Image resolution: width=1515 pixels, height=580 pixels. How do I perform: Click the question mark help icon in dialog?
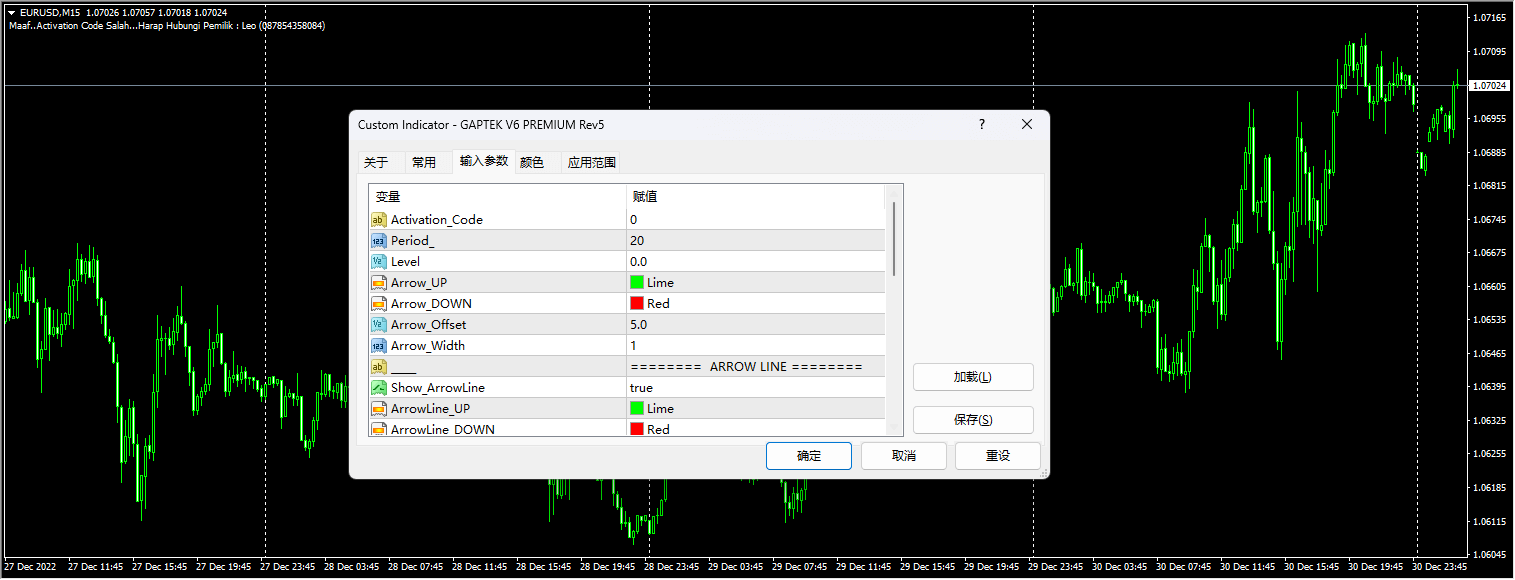(x=981, y=124)
